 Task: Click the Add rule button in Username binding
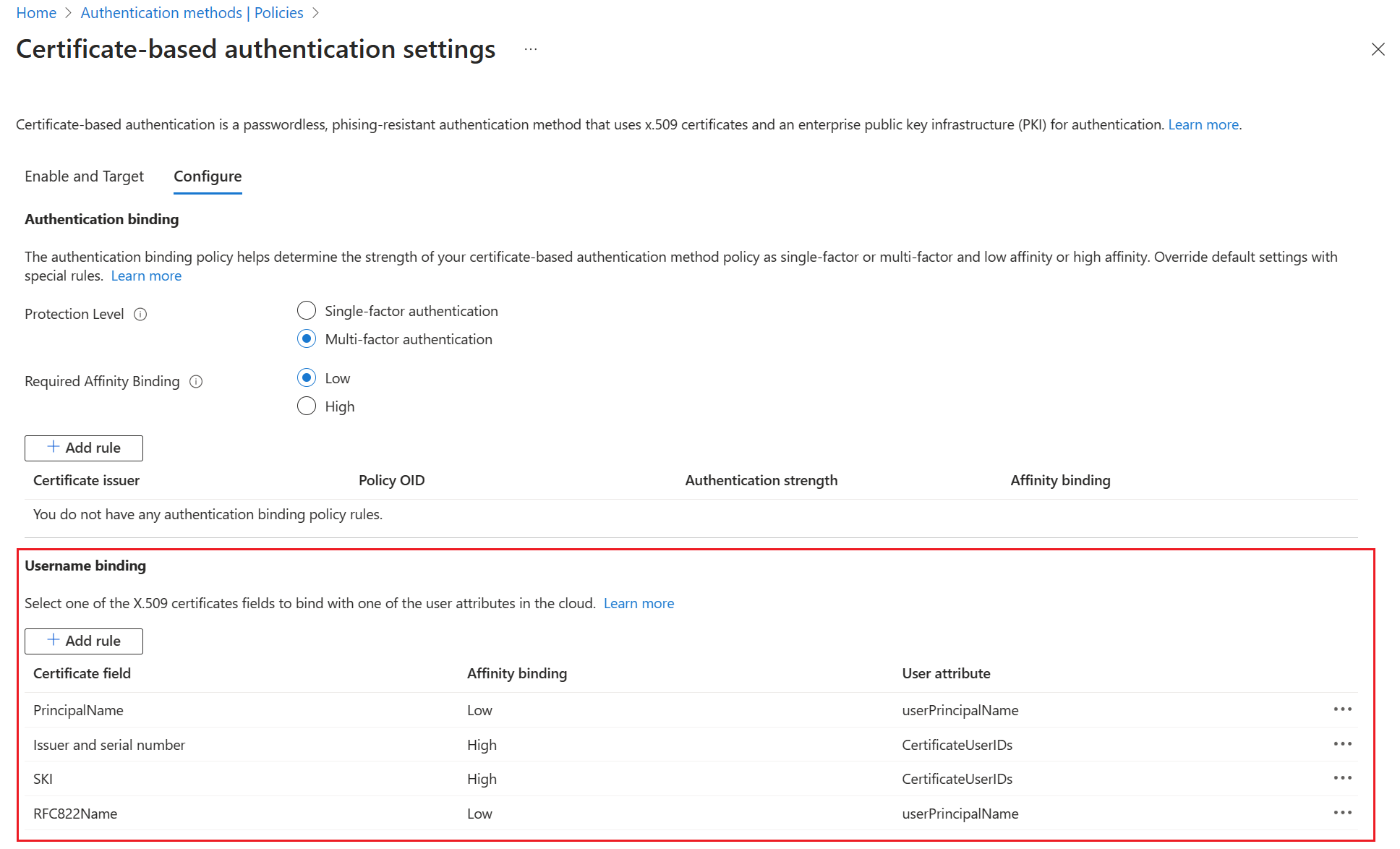tap(84, 641)
